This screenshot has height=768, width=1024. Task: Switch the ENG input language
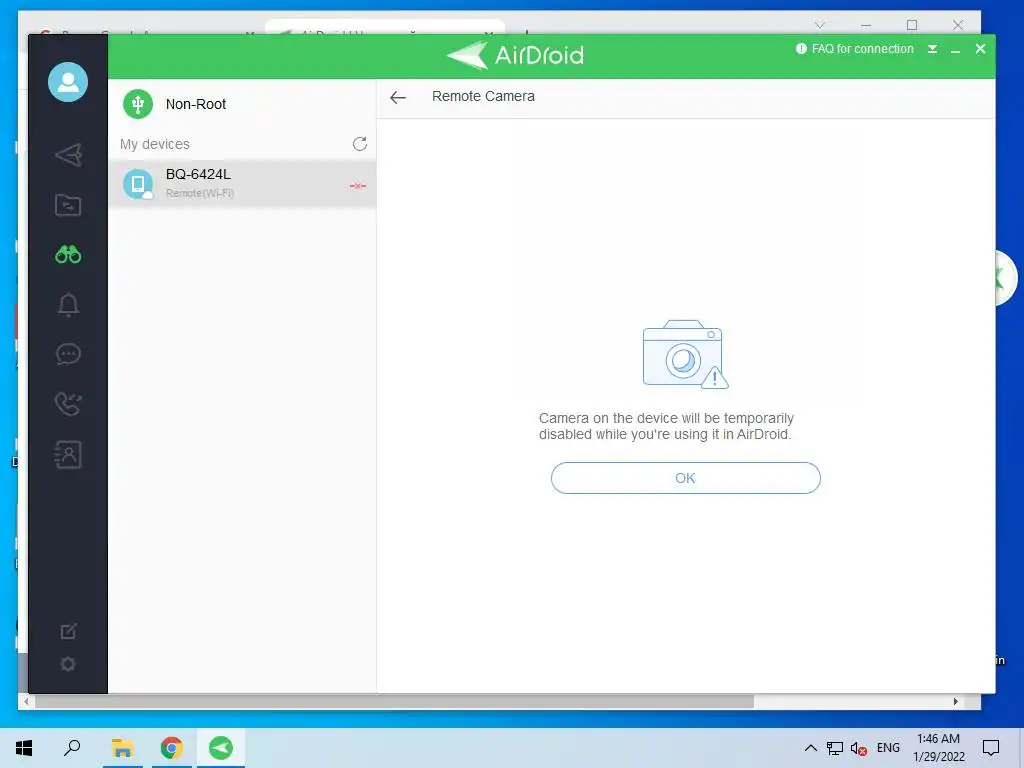pos(888,748)
